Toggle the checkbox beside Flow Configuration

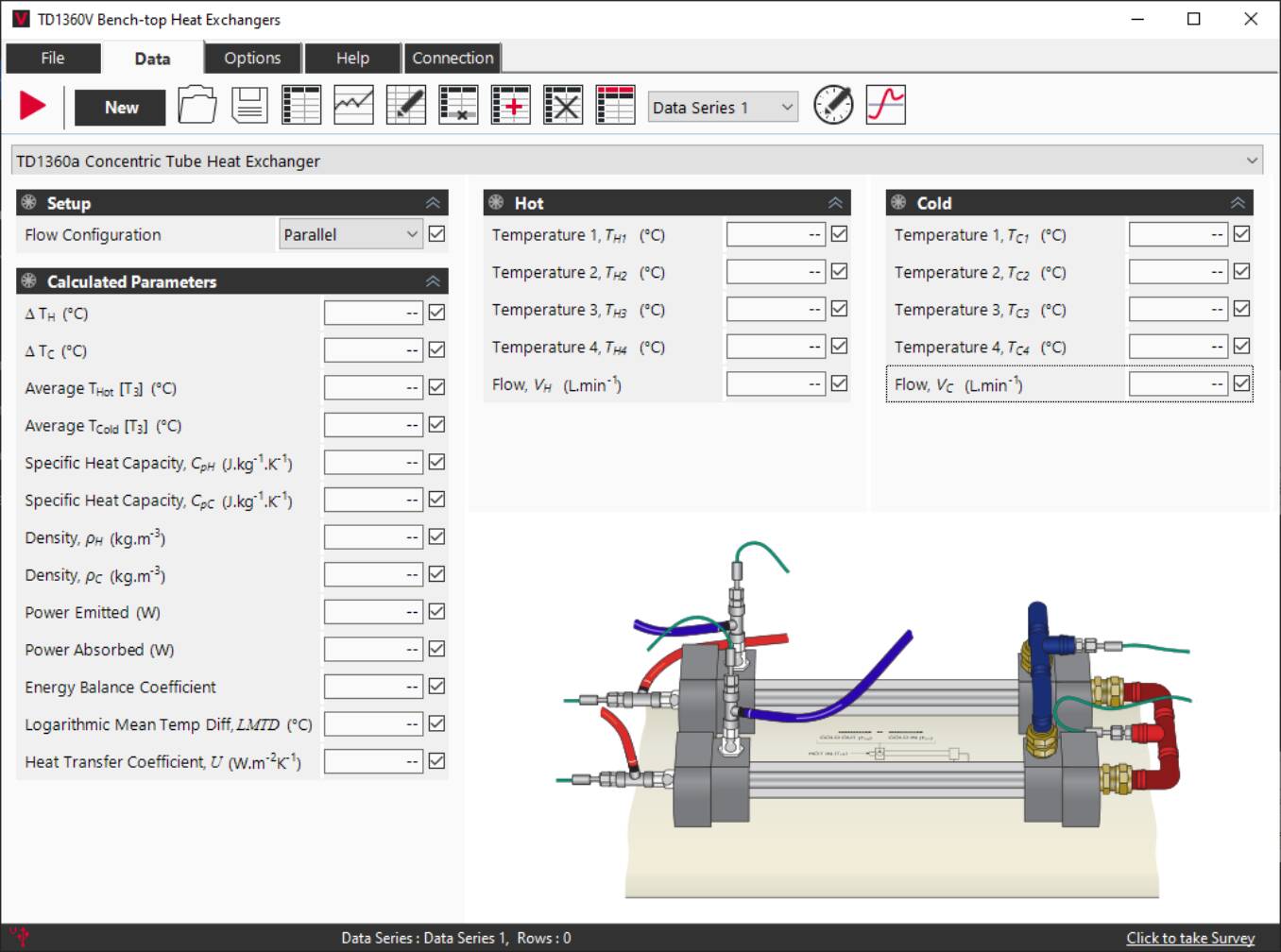pos(436,233)
